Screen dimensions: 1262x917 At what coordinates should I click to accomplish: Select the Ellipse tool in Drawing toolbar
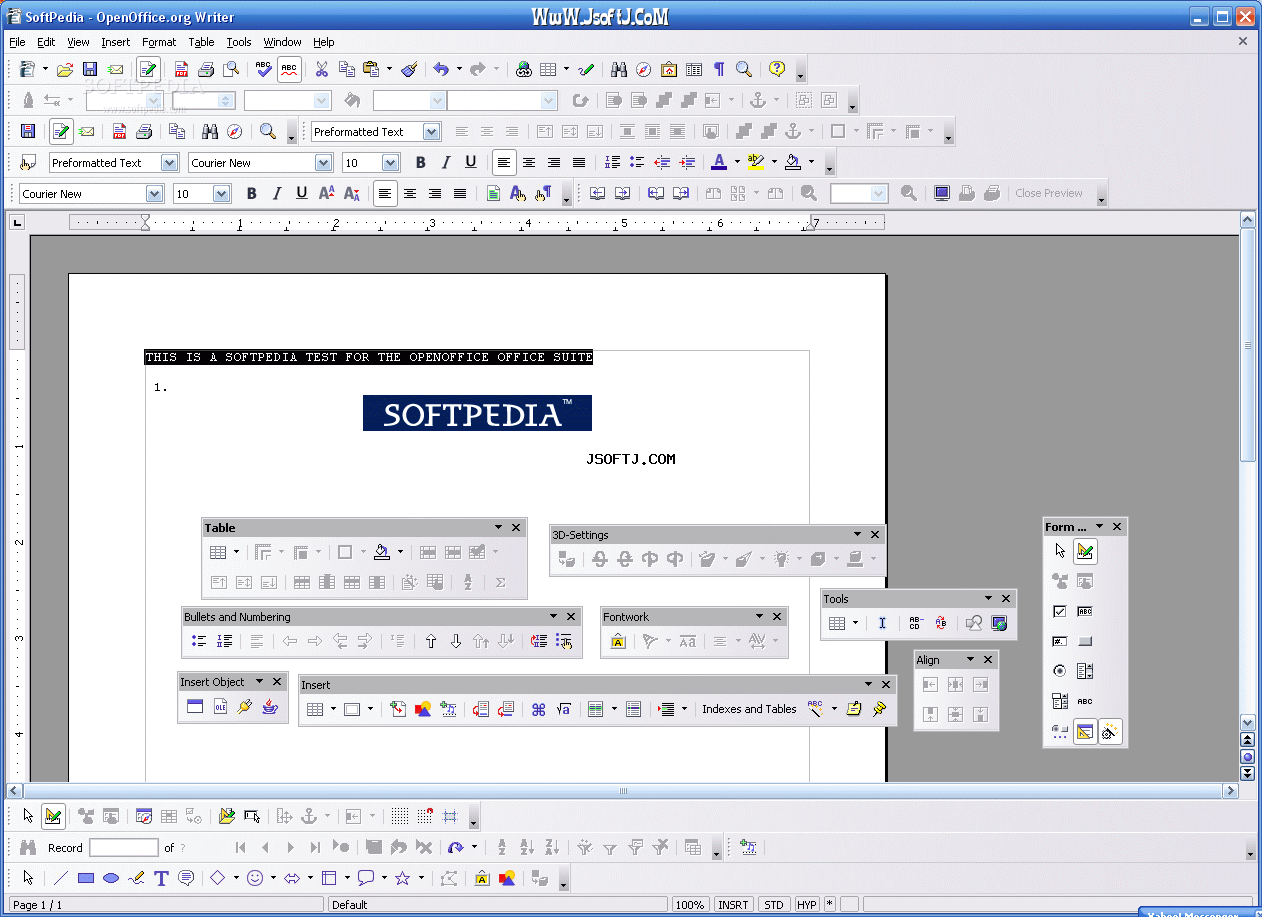(x=111, y=879)
